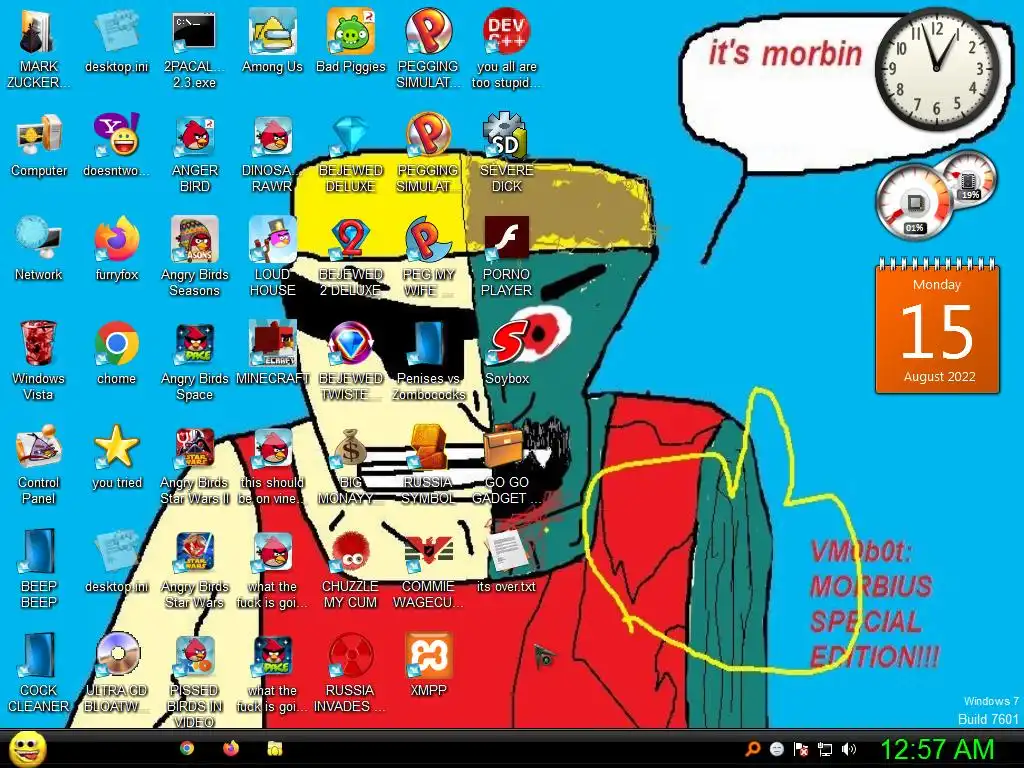The image size is (1024, 768).
Task: Open Control Panel
Action: pyautogui.click(x=39, y=448)
